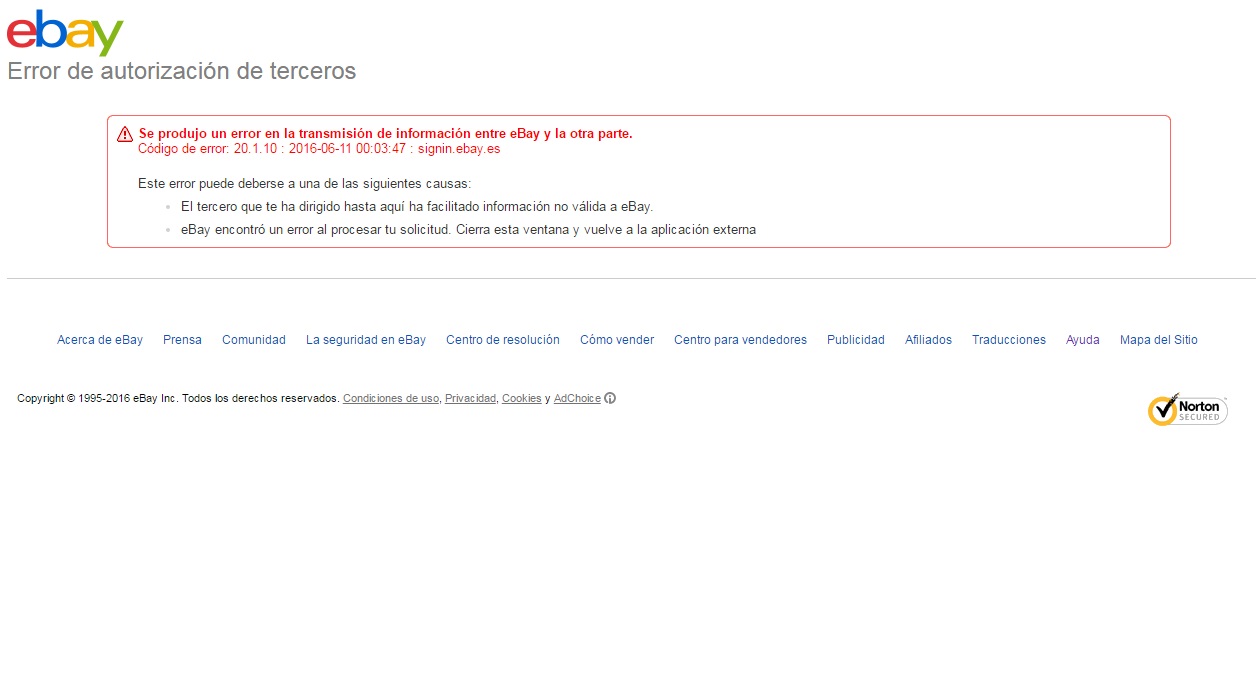Click the red warning triangle icon
Image resolution: width=1256 pixels, height=695 pixels.
(x=125, y=134)
